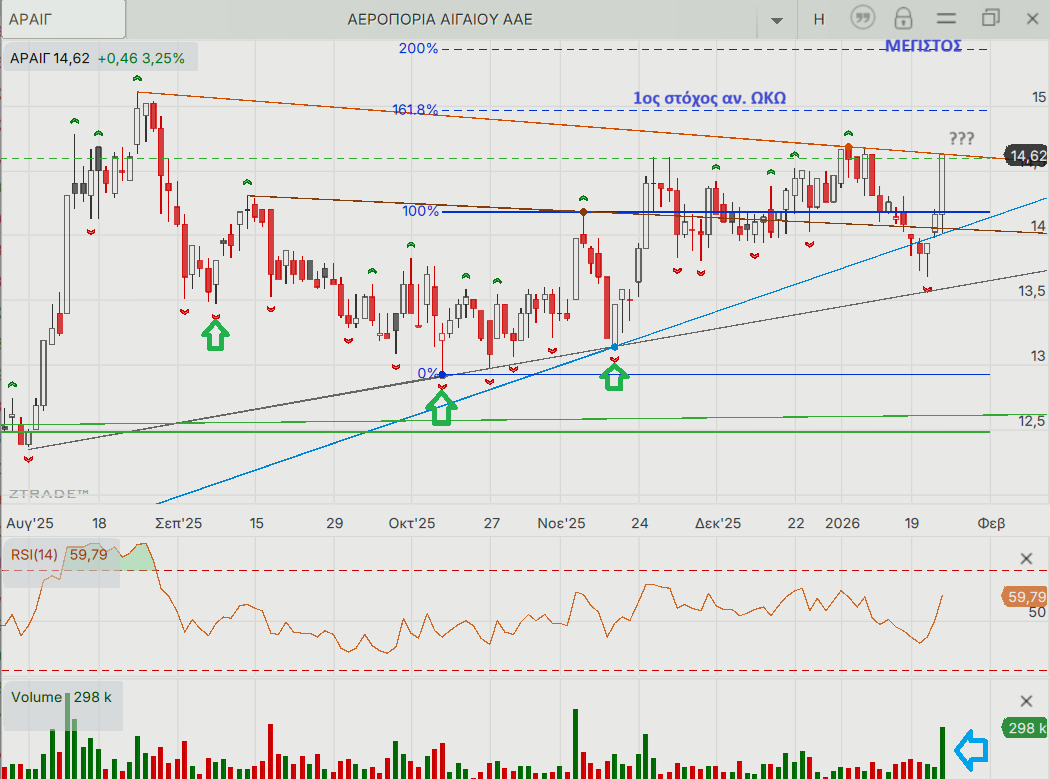Click the quote bubble comments icon
The height and width of the screenshot is (779, 1050).
[863, 18]
